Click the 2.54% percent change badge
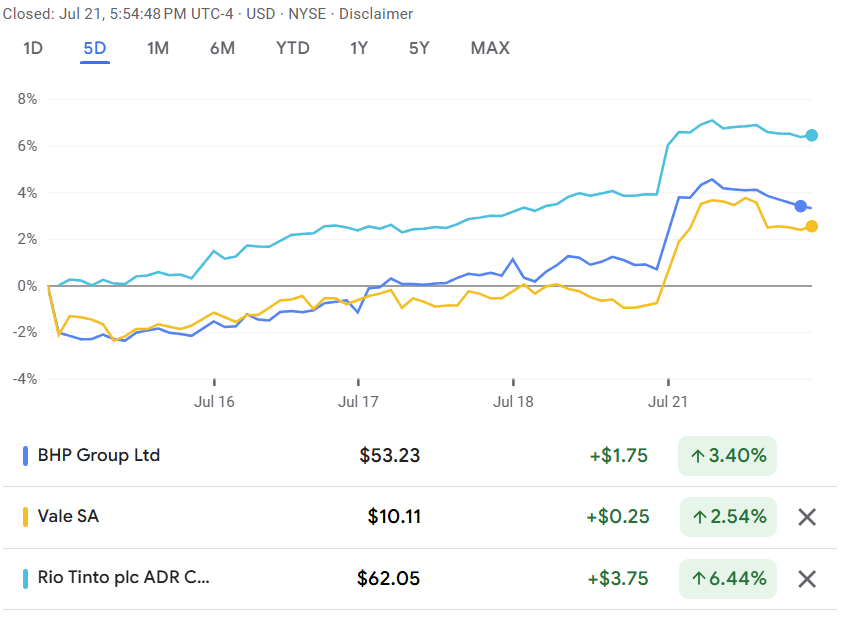 coord(728,517)
